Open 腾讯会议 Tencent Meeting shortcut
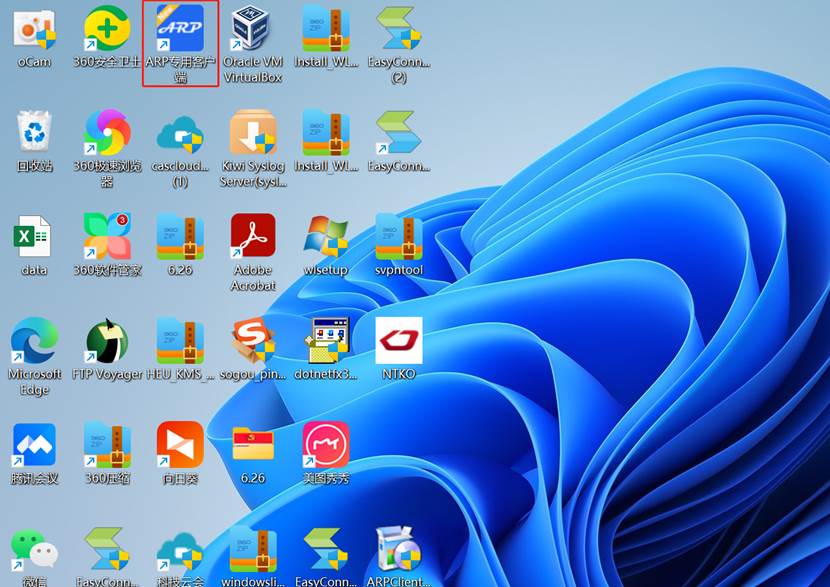This screenshot has width=830, height=587. click(34, 446)
